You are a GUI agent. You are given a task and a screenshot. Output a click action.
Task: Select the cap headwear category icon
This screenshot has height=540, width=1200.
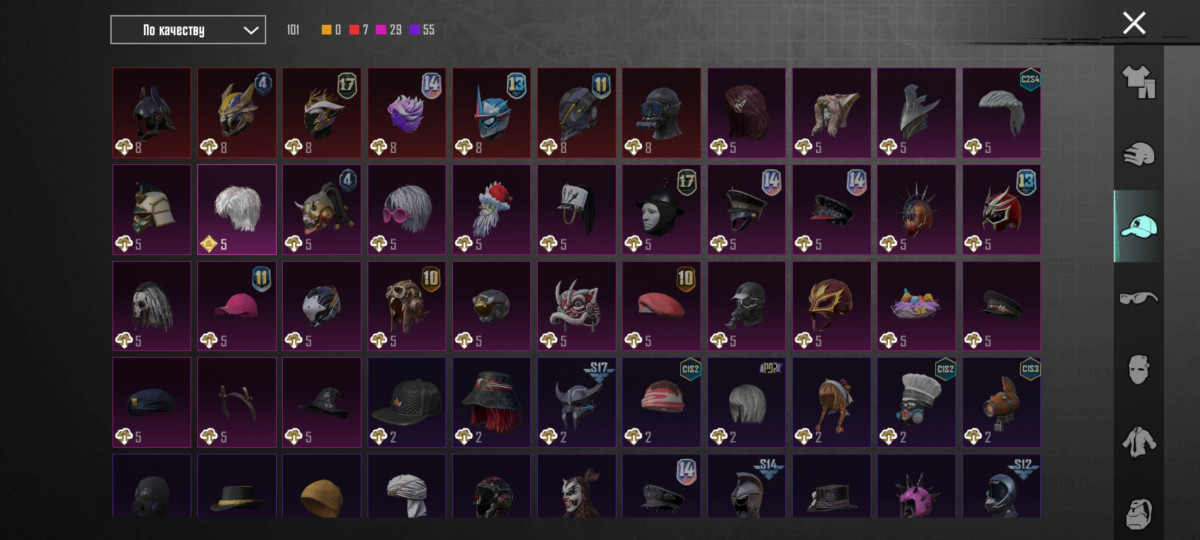(x=1138, y=226)
